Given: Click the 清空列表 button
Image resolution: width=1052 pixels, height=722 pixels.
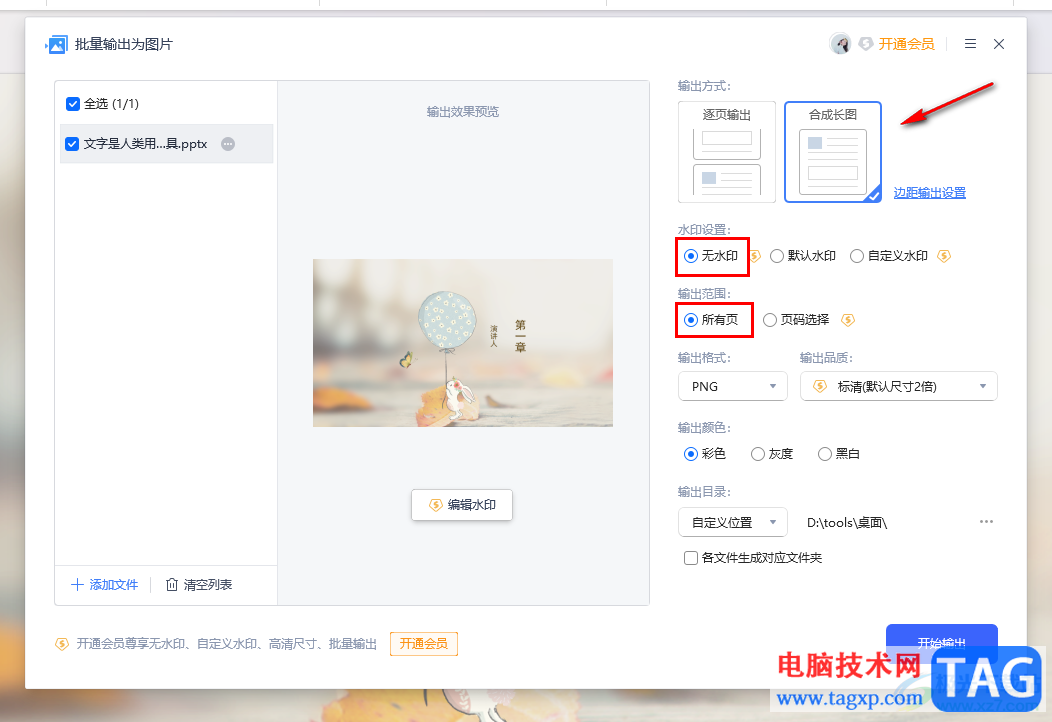Looking at the screenshot, I should pos(199,585).
